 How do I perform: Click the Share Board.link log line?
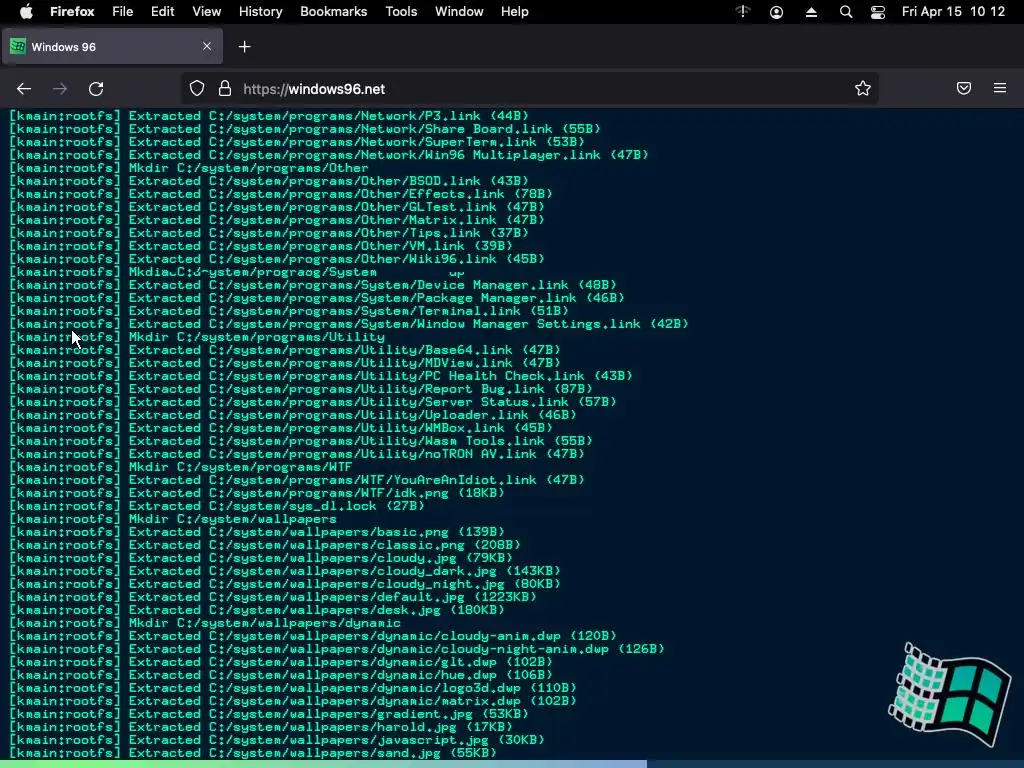click(305, 129)
